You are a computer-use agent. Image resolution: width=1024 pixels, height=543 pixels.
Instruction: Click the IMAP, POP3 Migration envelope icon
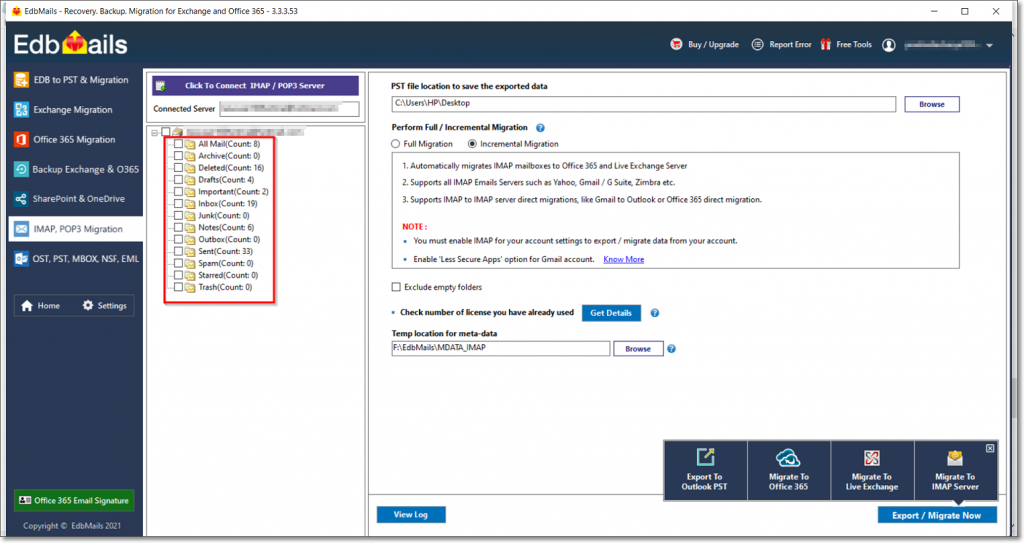[21, 229]
